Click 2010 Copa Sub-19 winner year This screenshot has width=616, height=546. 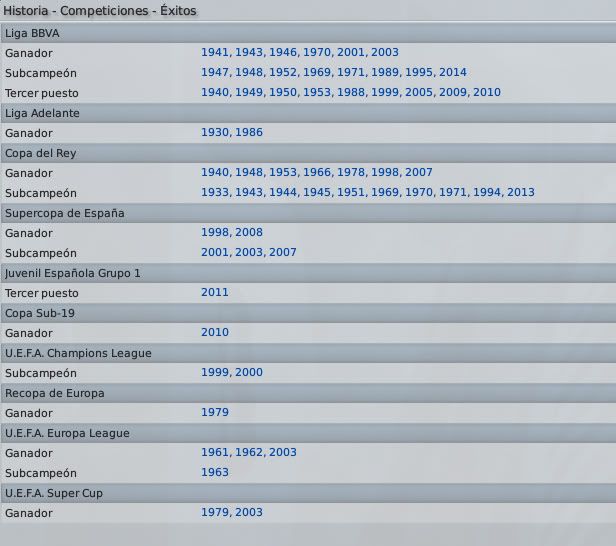[215, 333]
